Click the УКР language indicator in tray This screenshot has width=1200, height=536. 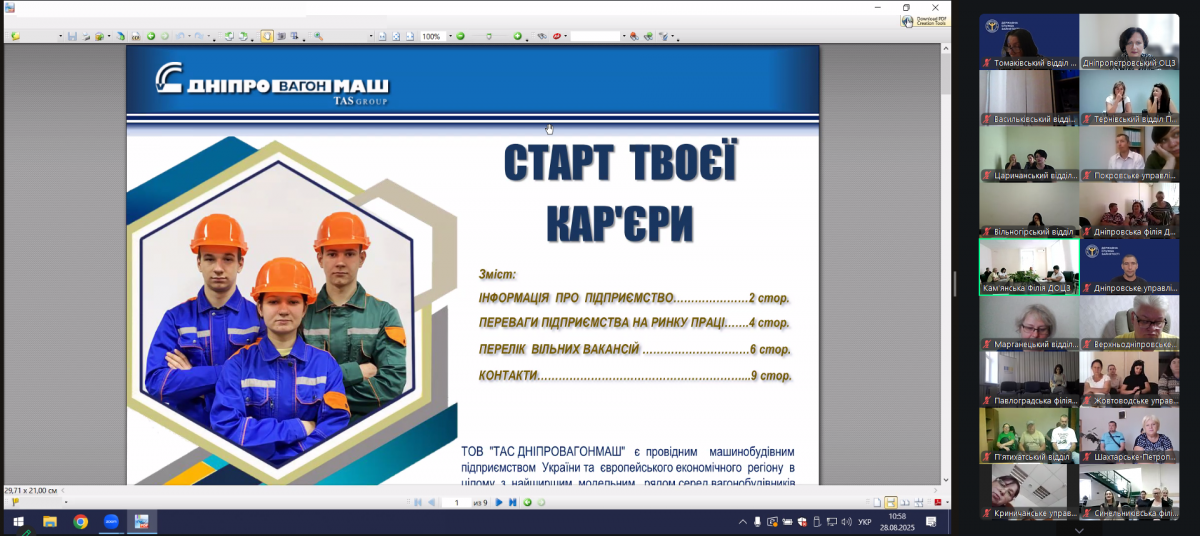(x=864, y=522)
